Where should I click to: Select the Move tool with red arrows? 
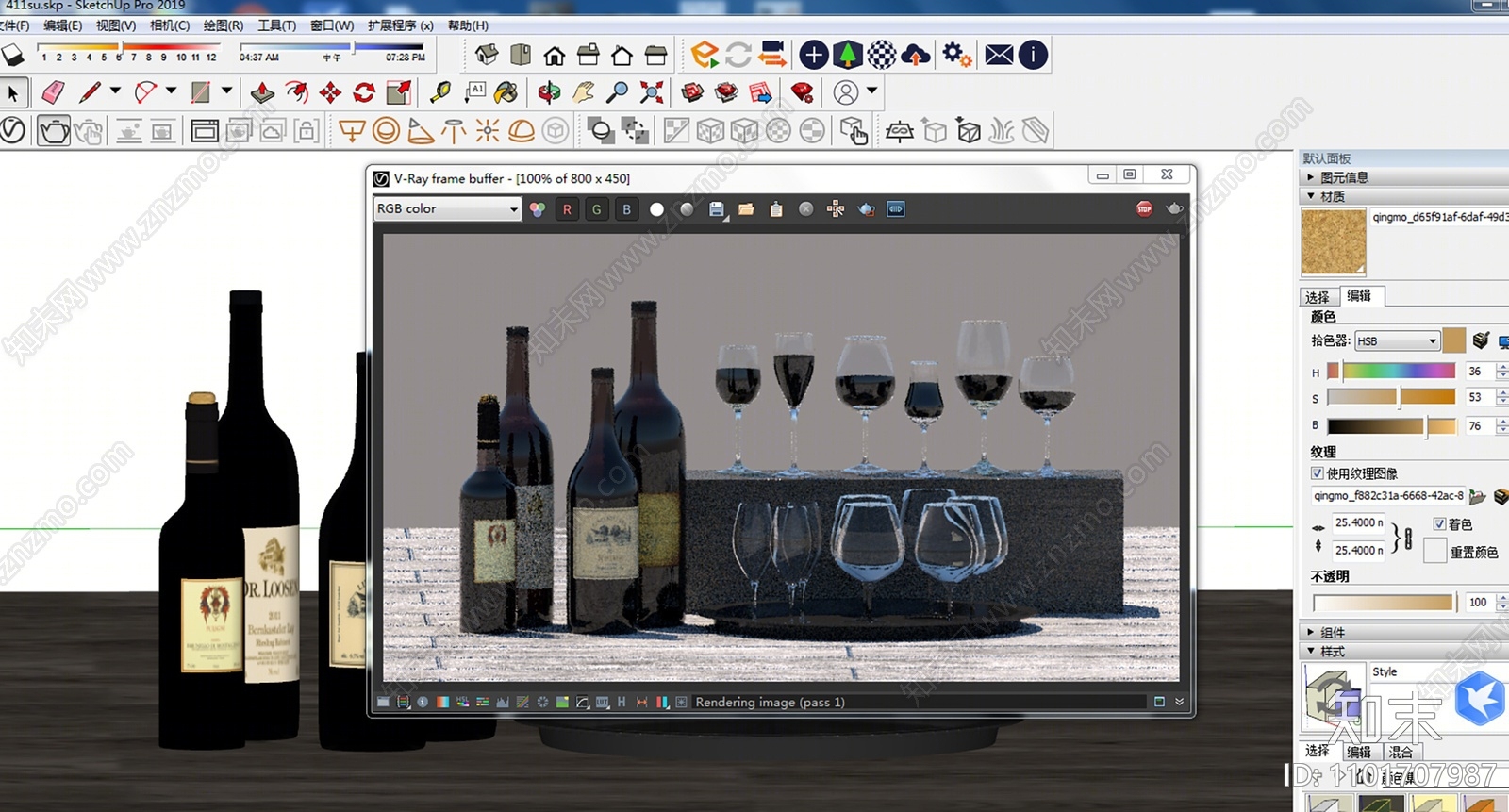tap(330, 92)
